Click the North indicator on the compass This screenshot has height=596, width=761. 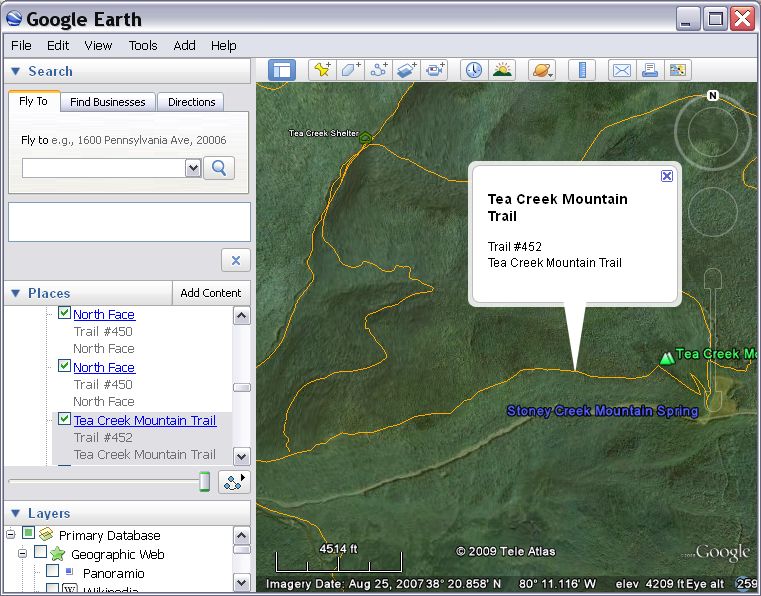(712, 96)
